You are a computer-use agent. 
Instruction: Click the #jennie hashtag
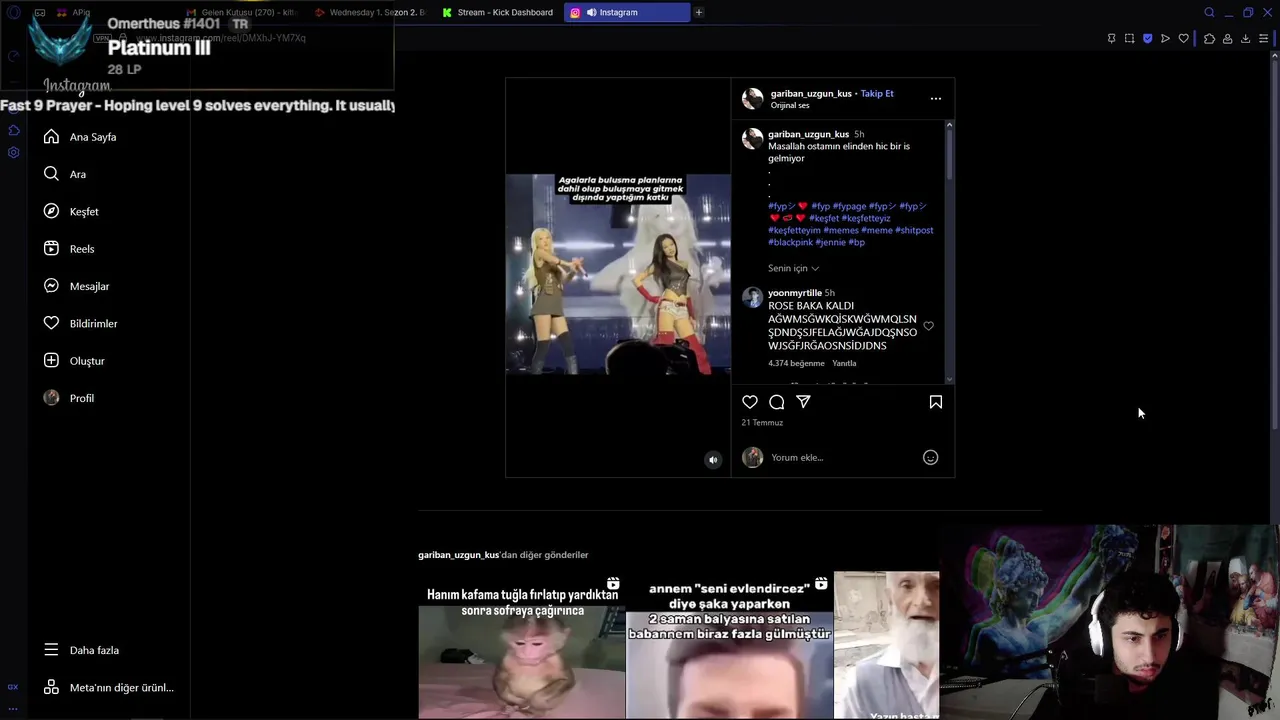[830, 242]
